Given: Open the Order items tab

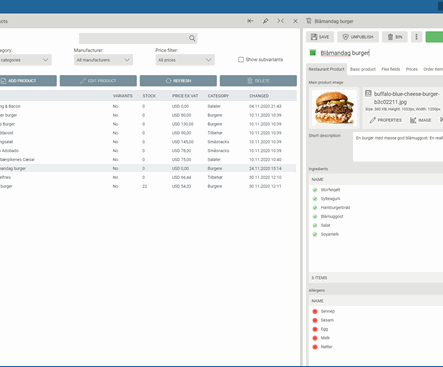Looking at the screenshot, I should 433,69.
